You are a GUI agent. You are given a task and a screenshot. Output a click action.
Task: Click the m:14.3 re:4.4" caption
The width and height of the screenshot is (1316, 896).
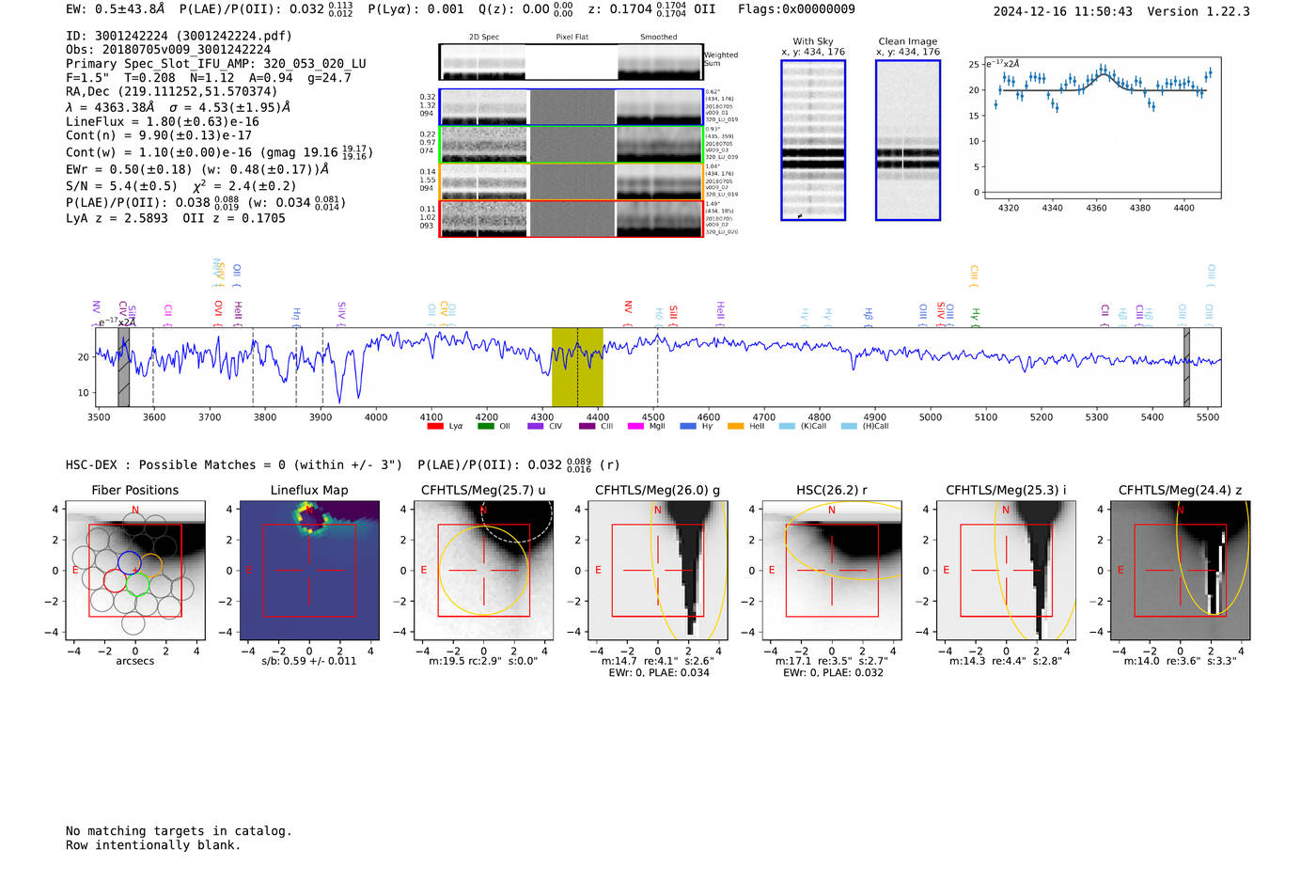(x=1006, y=661)
